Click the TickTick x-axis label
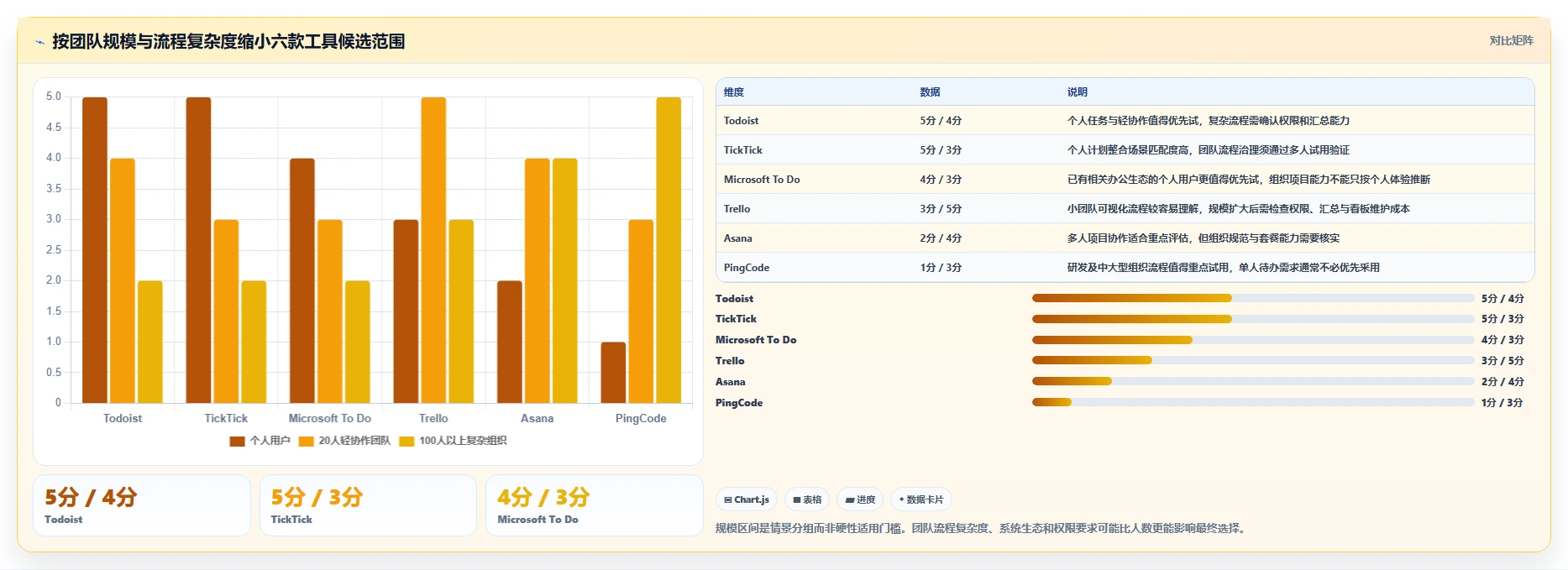1568x570 pixels. [x=226, y=418]
